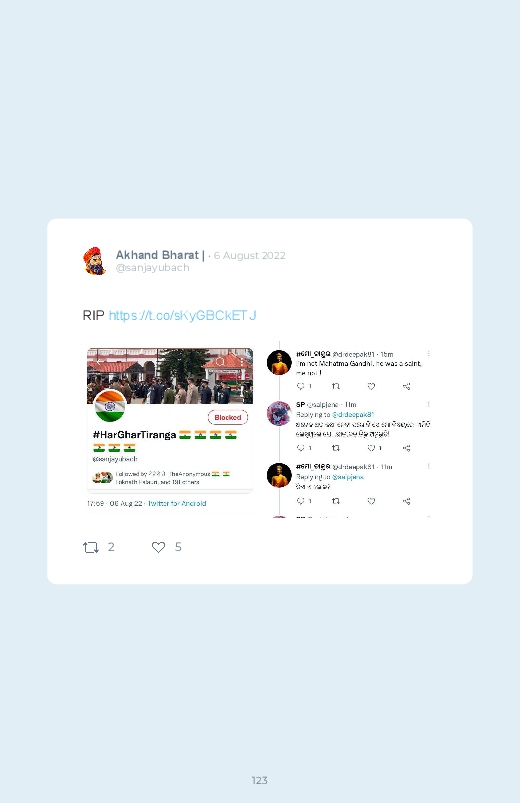Screen dimensions: 520x803
Task: Click the back arrow on profile banner
Action: coord(99,362)
